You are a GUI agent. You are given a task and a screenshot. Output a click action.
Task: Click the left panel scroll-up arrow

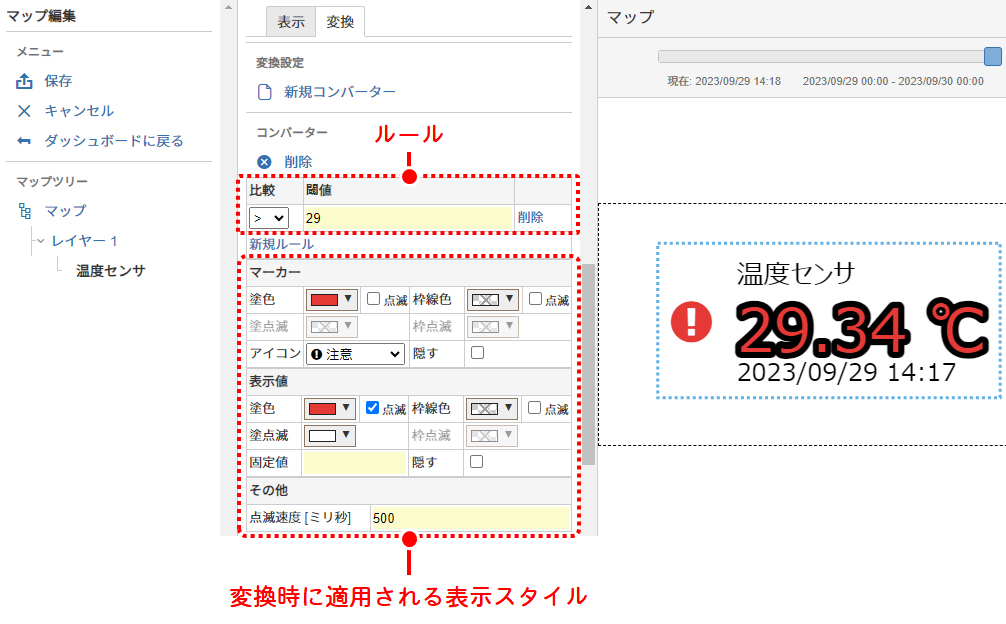228,7
